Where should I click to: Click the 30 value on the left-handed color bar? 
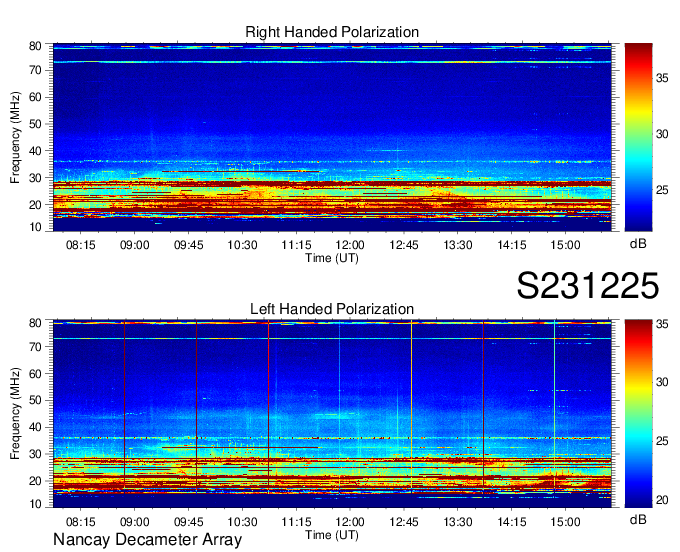(662, 382)
